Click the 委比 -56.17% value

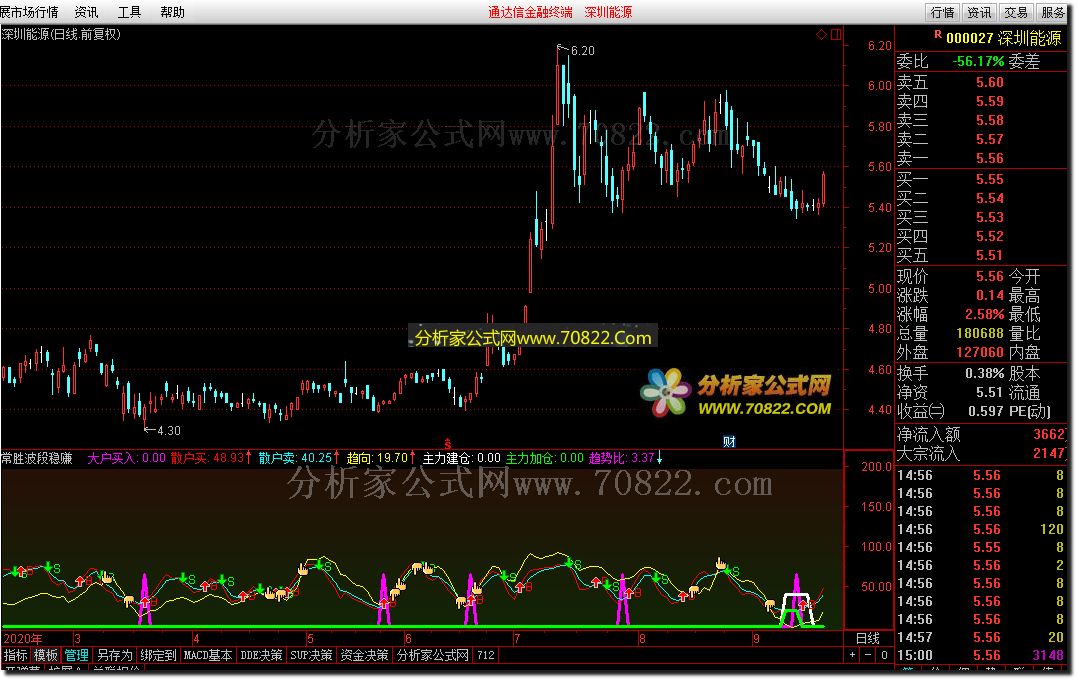pos(978,61)
